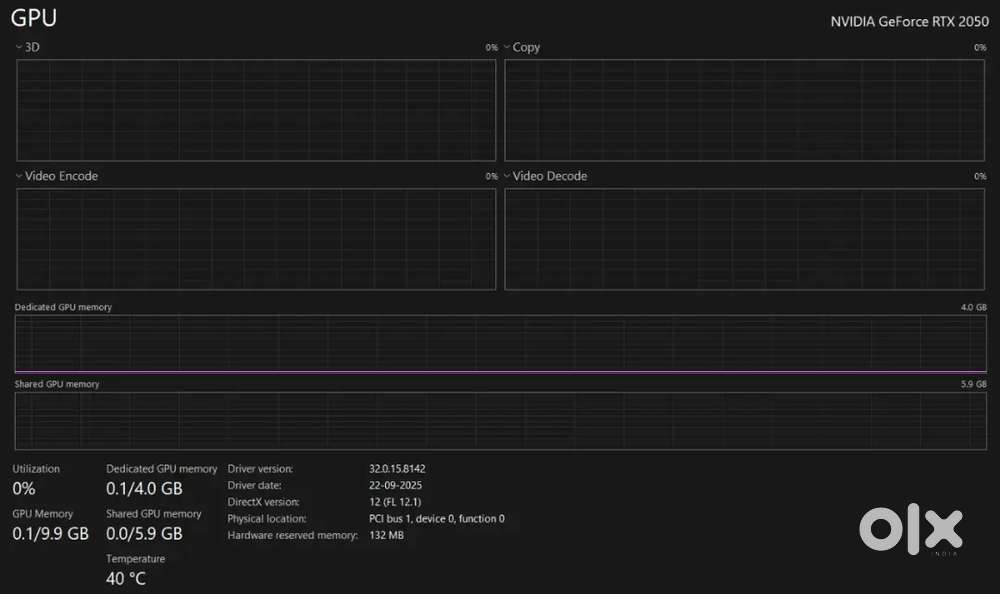Select the Utilization 0% value
Image resolution: width=1000 pixels, height=594 pixels.
(x=24, y=489)
